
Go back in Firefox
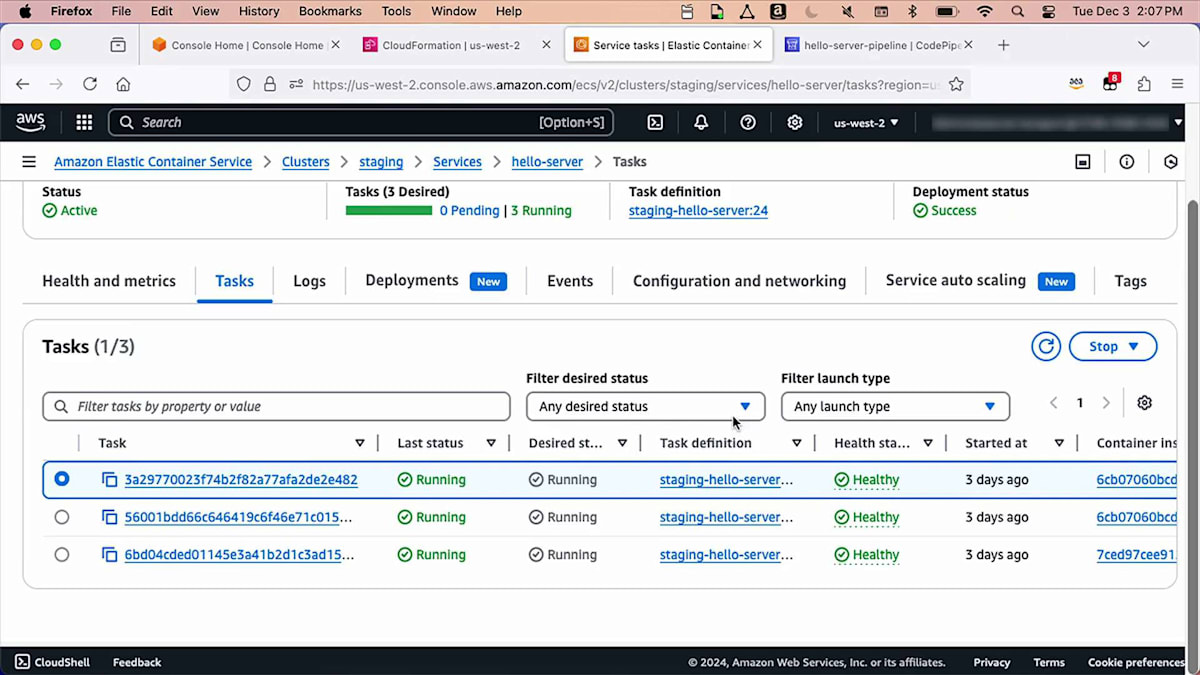[23, 85]
